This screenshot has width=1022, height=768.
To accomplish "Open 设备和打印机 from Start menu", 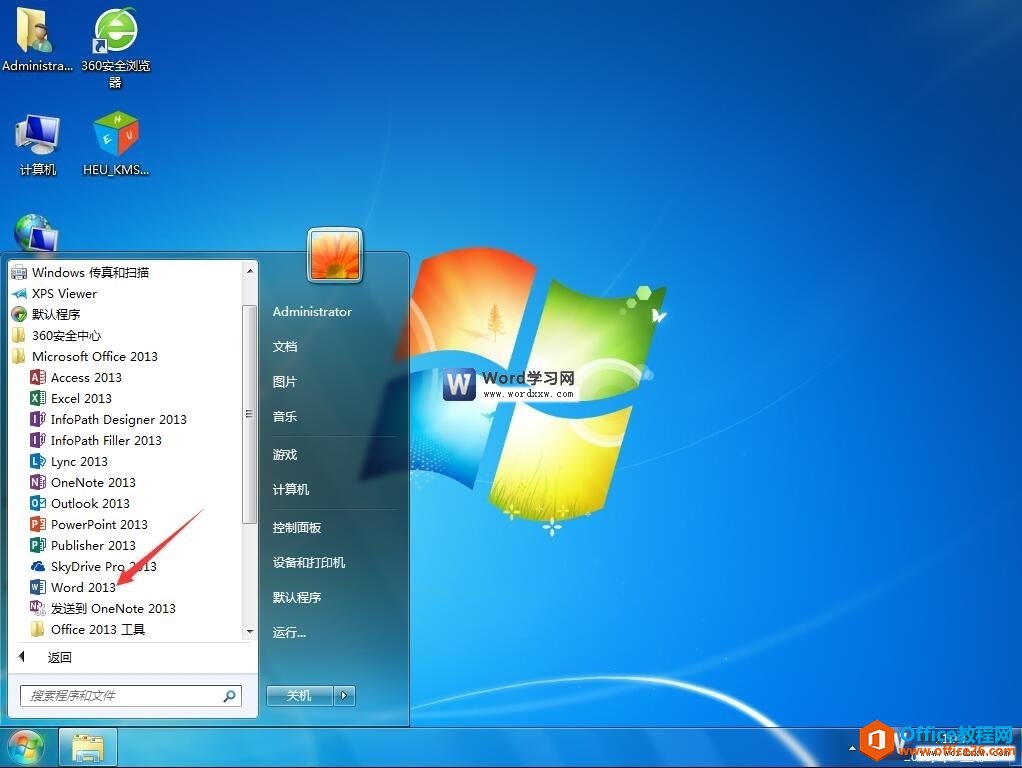I will (x=309, y=562).
